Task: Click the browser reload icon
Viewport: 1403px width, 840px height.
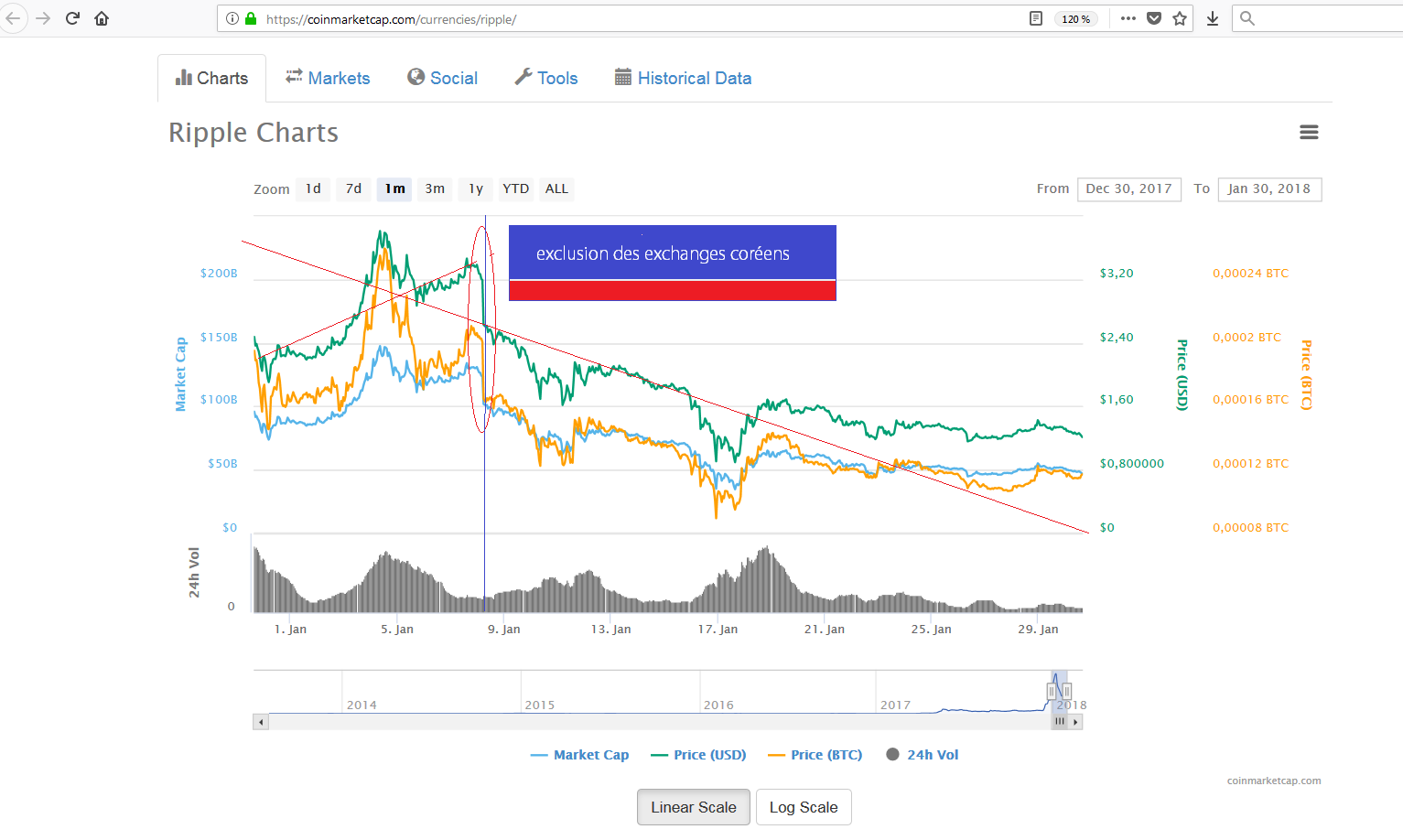Action: pos(72,17)
